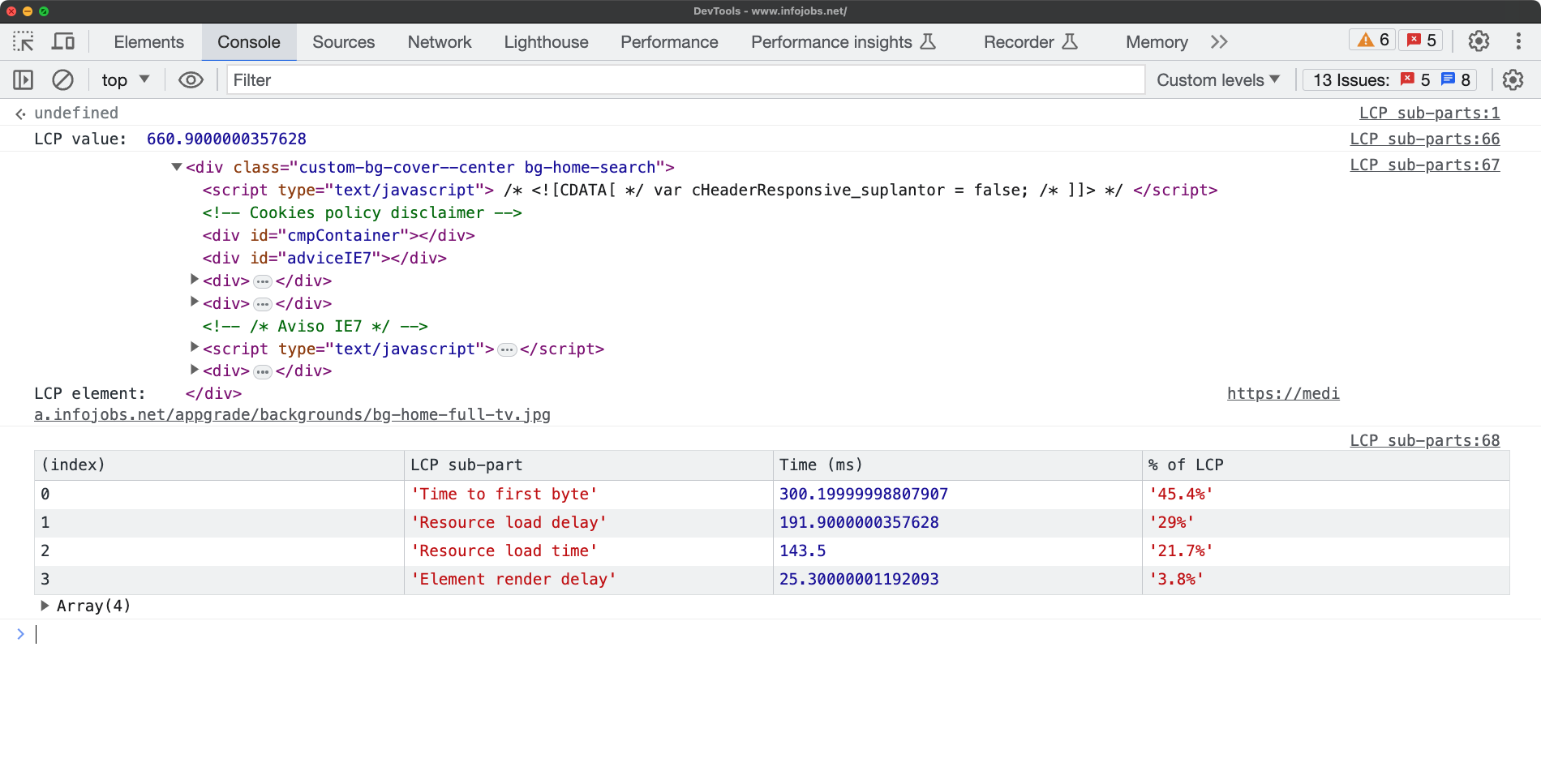Open the Sources tab

click(344, 41)
